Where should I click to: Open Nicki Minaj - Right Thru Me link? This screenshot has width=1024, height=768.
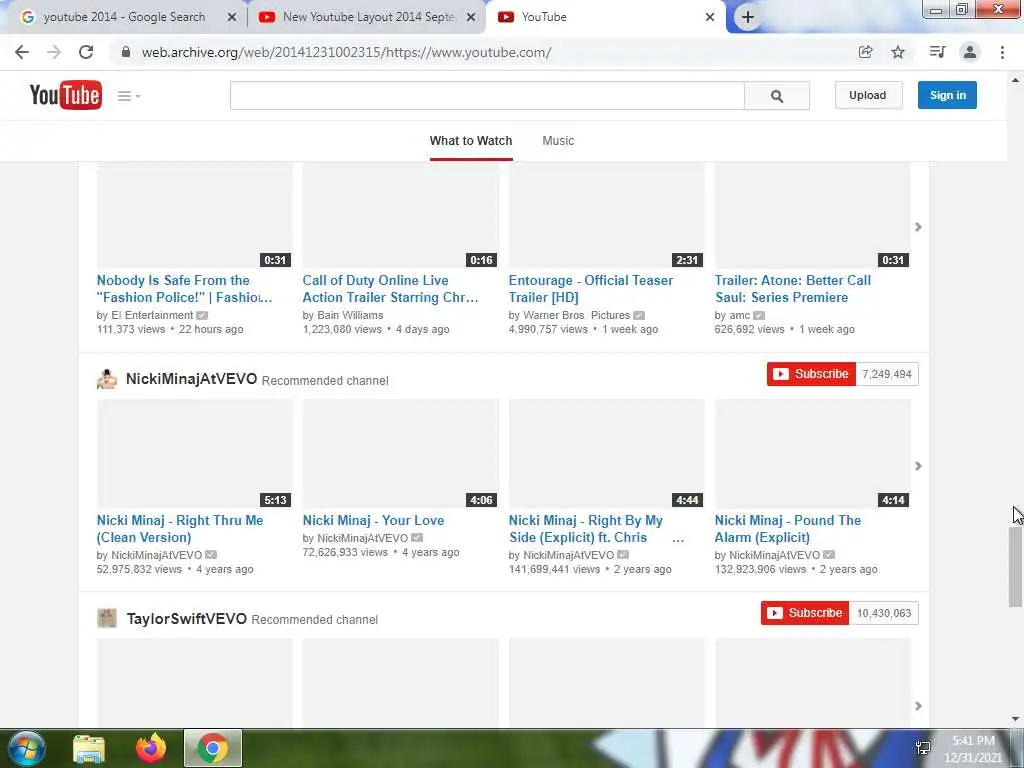point(180,529)
